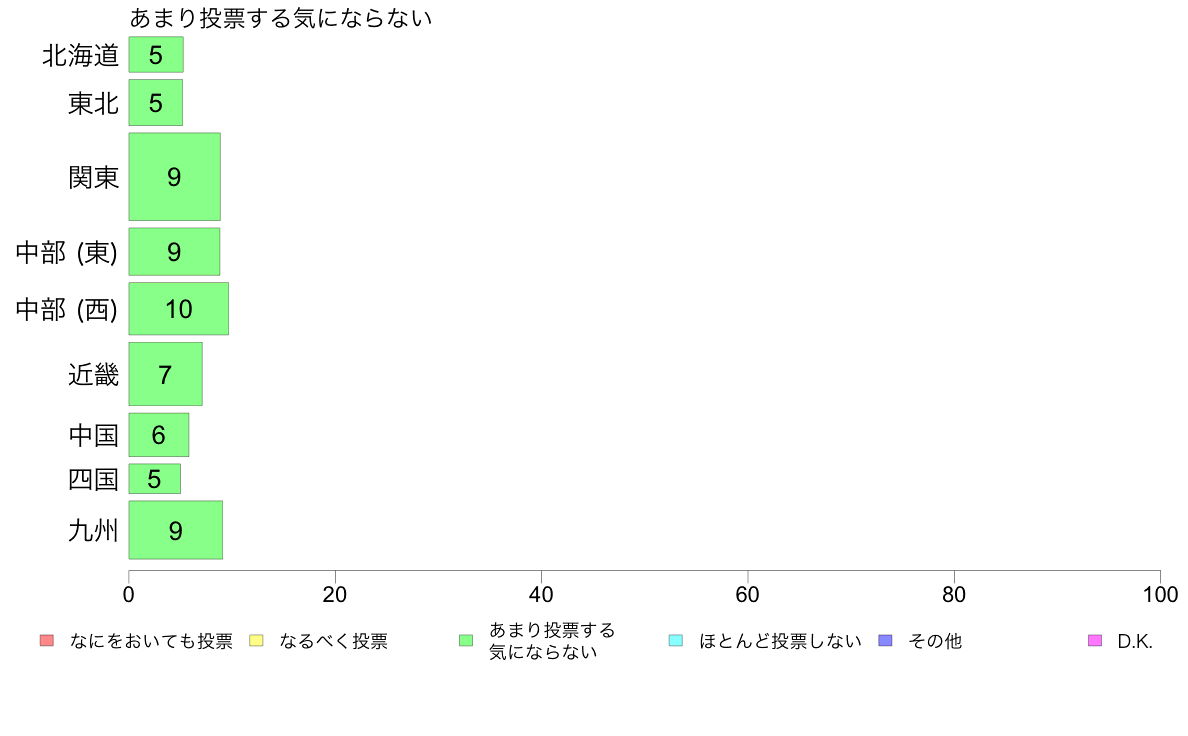Click the cyan ほとんど投票しない legend swatch
This screenshot has width=1188, height=736.
pyautogui.click(x=676, y=640)
